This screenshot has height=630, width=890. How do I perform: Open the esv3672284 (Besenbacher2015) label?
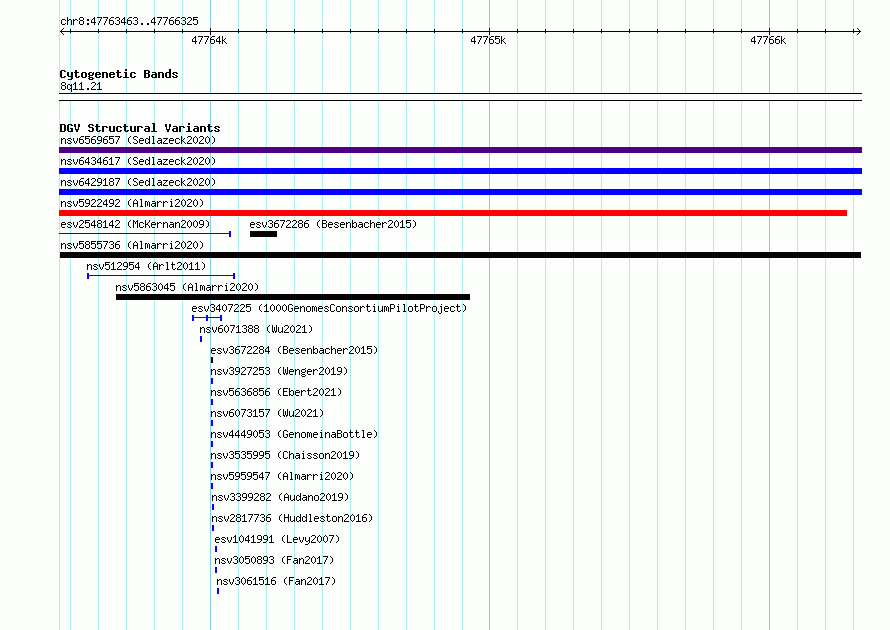(294, 350)
